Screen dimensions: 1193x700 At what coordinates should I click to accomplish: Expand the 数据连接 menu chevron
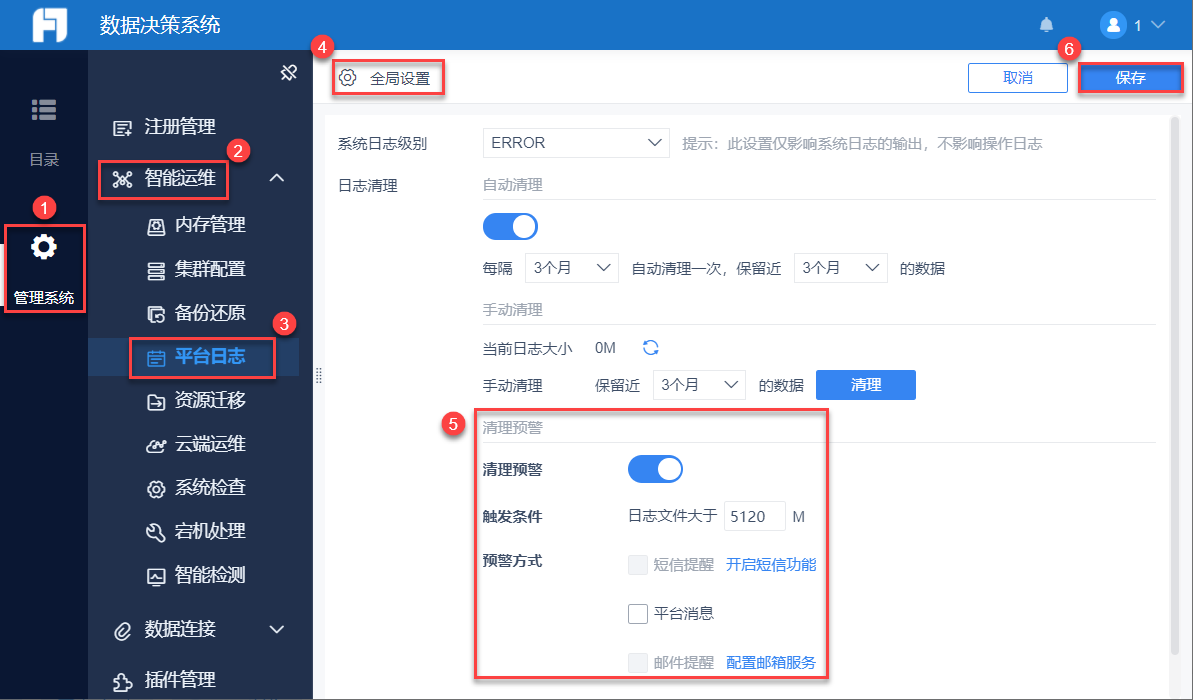point(277,629)
